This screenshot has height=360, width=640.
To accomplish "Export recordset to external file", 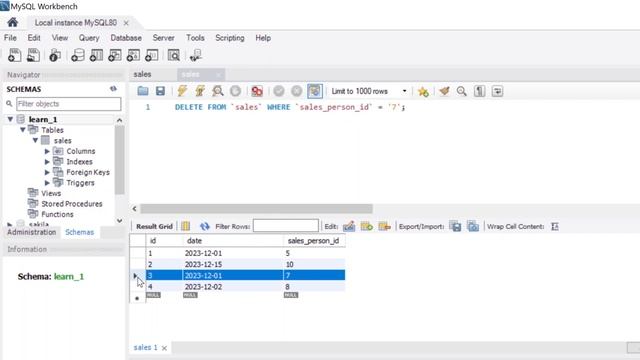I will (x=455, y=226).
